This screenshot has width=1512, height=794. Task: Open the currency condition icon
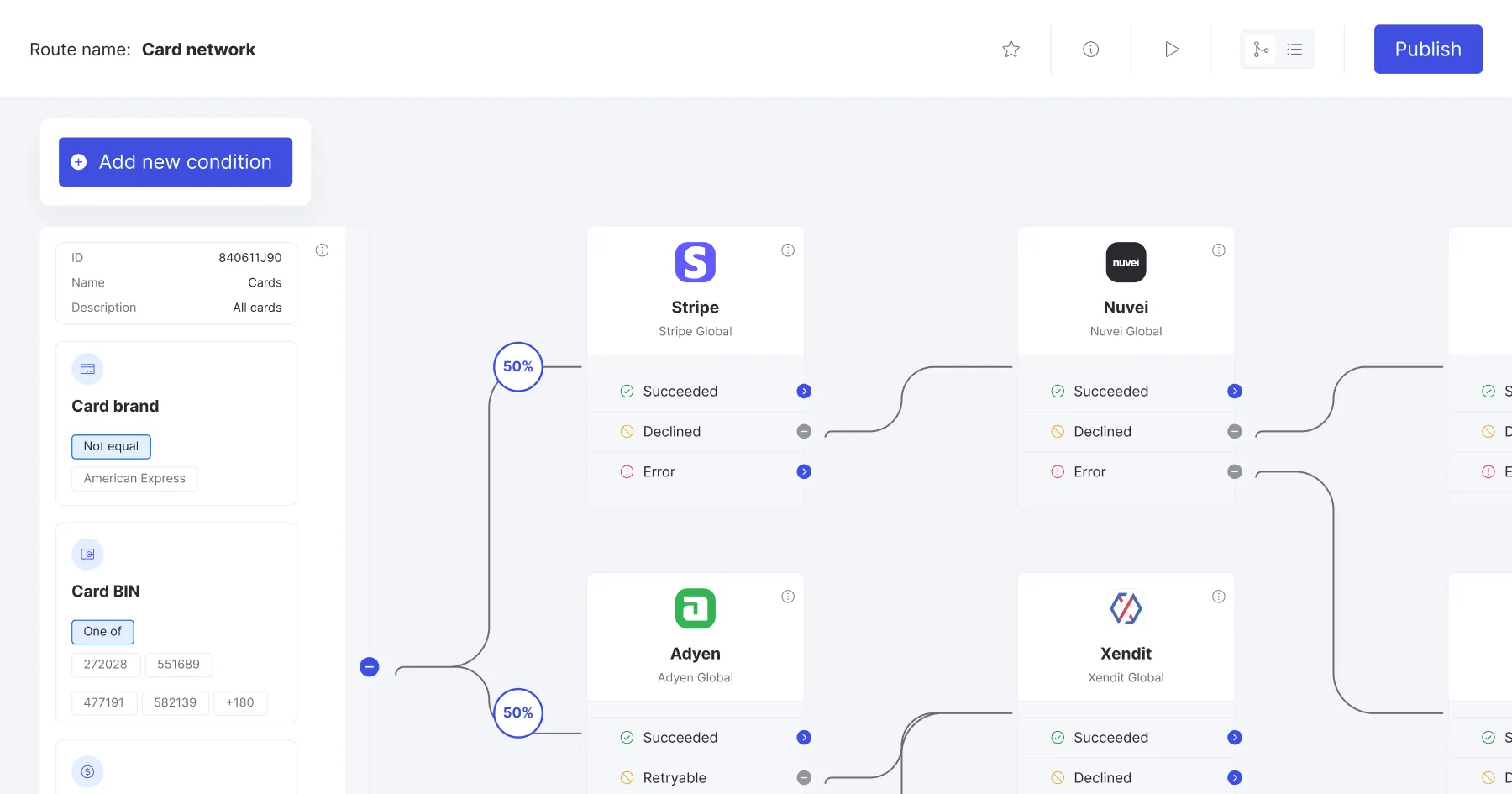pyautogui.click(x=87, y=771)
